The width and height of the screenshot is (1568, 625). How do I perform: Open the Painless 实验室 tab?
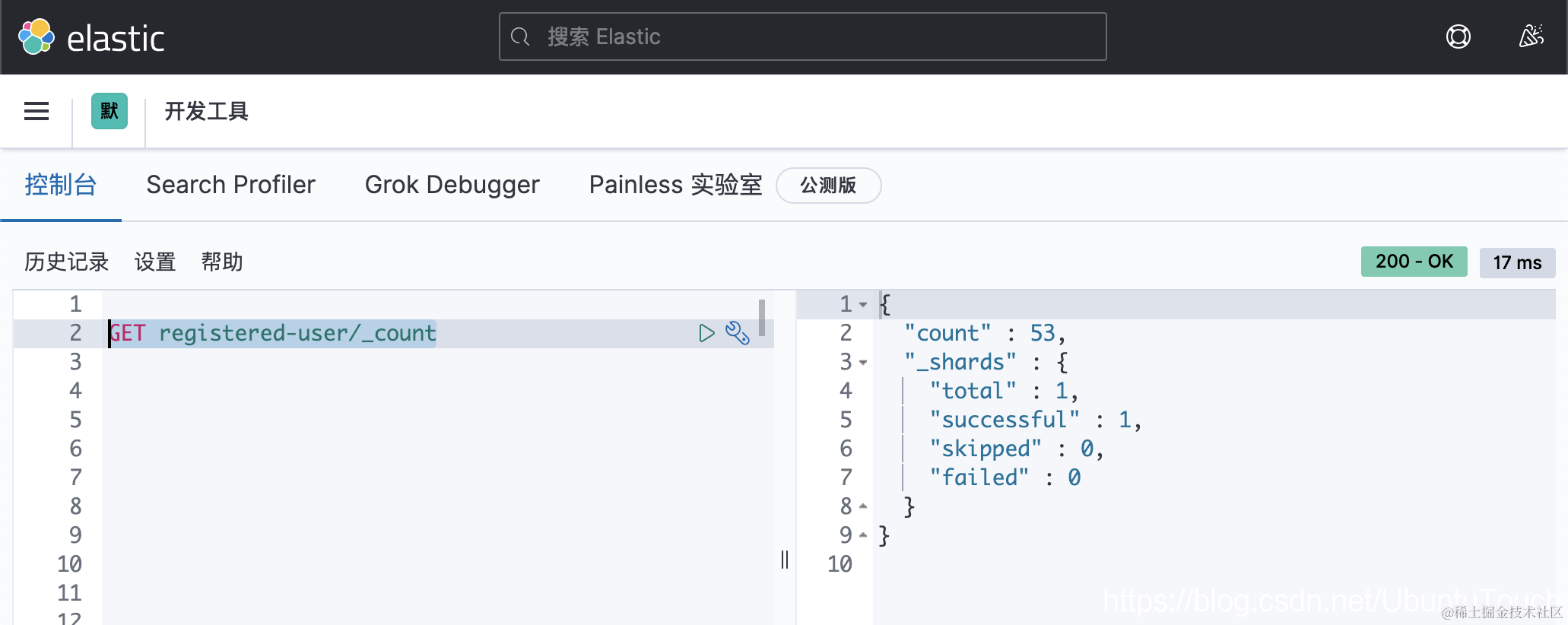pyautogui.click(x=675, y=185)
